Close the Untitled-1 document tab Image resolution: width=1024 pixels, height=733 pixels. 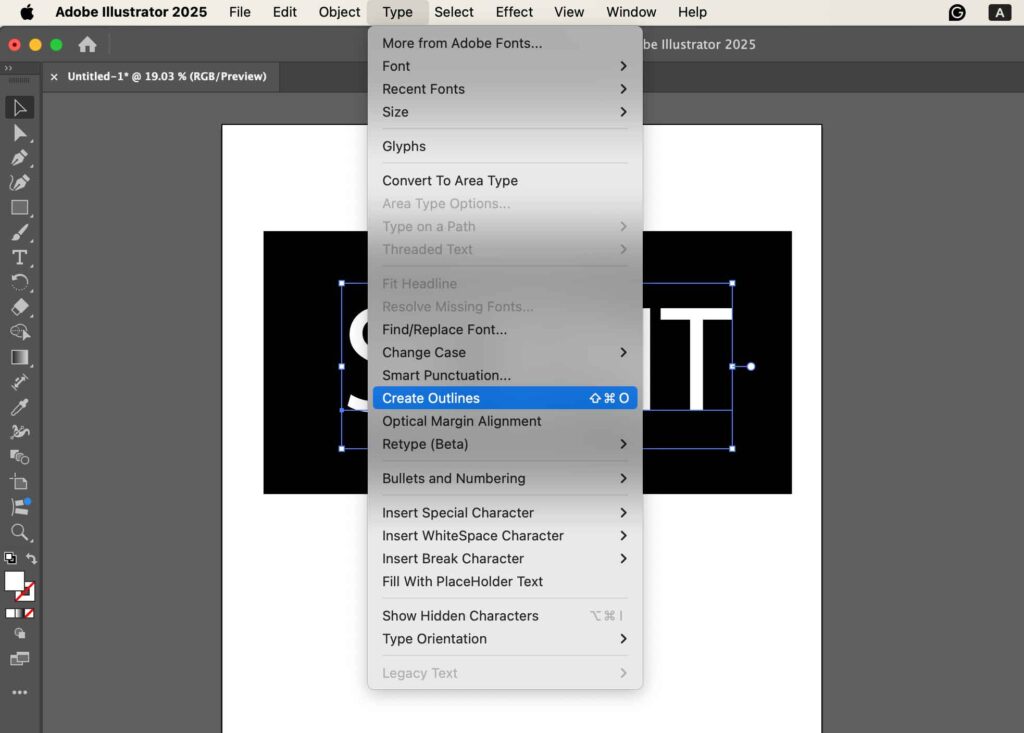[x=54, y=77]
